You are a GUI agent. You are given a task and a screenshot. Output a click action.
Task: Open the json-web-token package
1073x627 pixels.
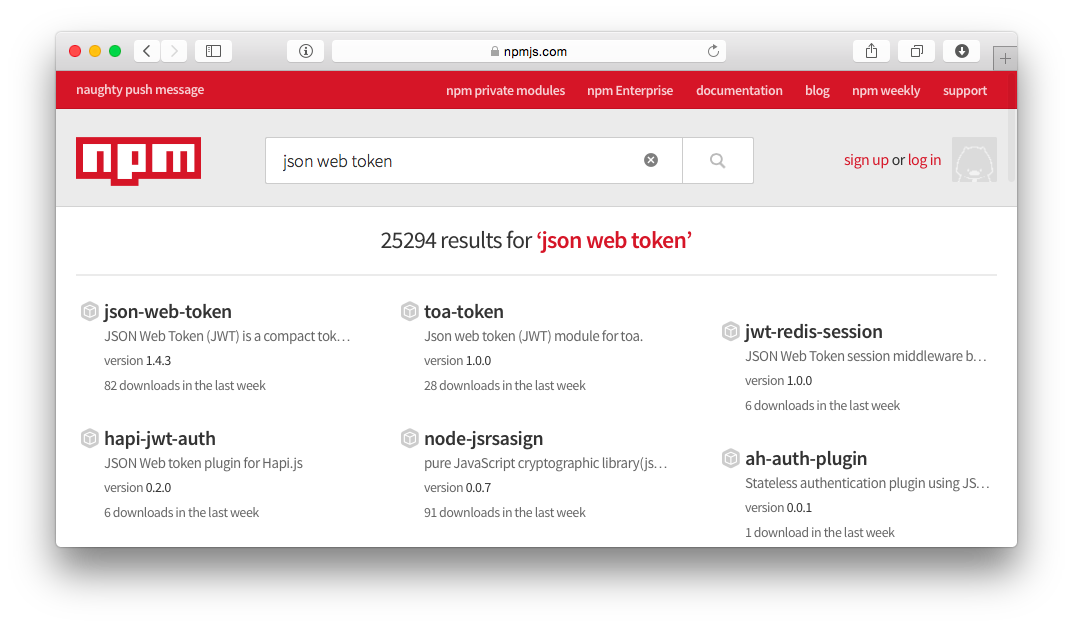point(168,311)
